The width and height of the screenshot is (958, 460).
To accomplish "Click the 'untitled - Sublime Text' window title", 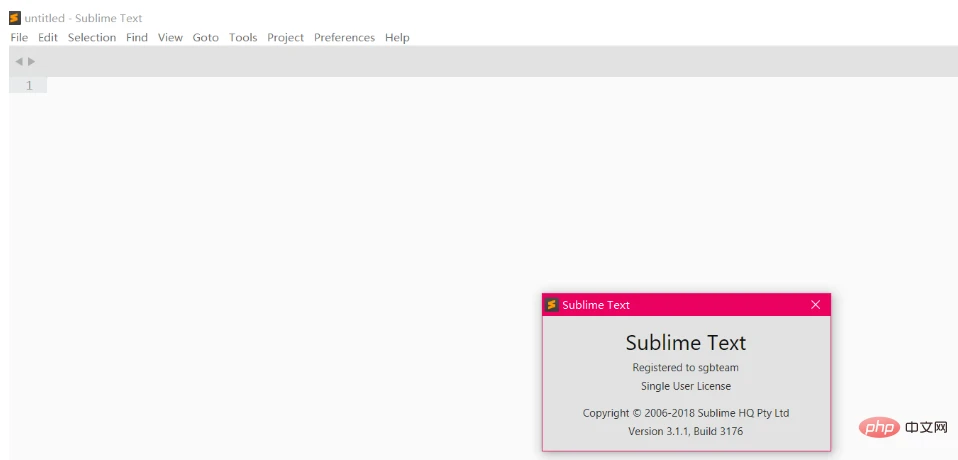I will coord(83,18).
